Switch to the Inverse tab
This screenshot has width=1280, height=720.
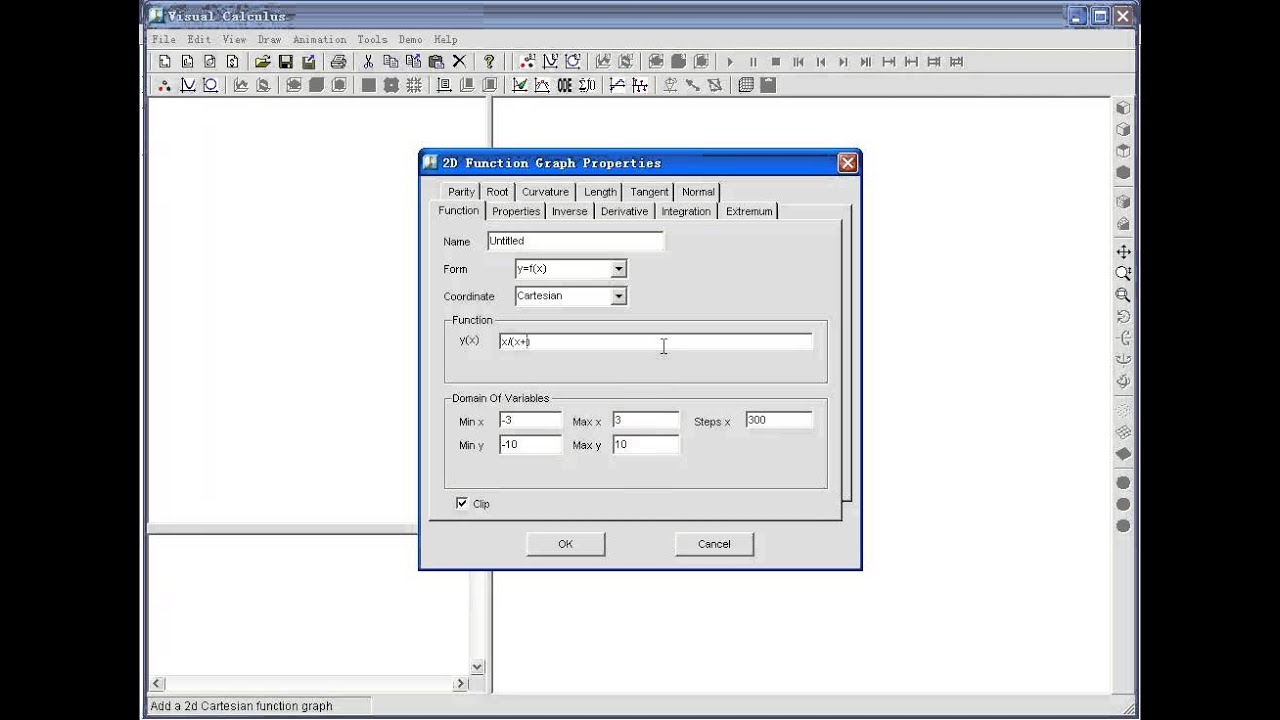[x=570, y=211]
